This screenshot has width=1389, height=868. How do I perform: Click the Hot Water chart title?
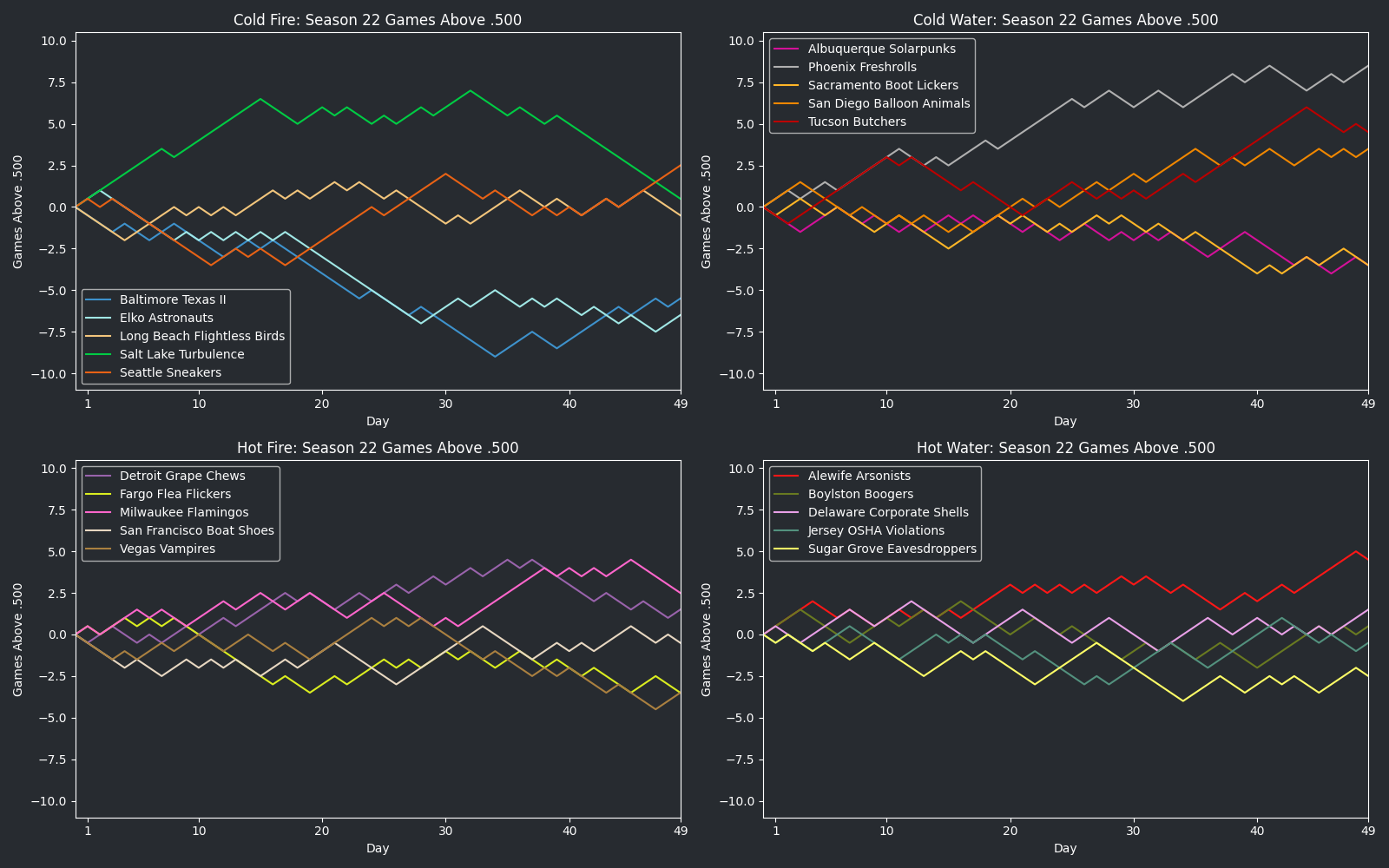tap(1065, 448)
